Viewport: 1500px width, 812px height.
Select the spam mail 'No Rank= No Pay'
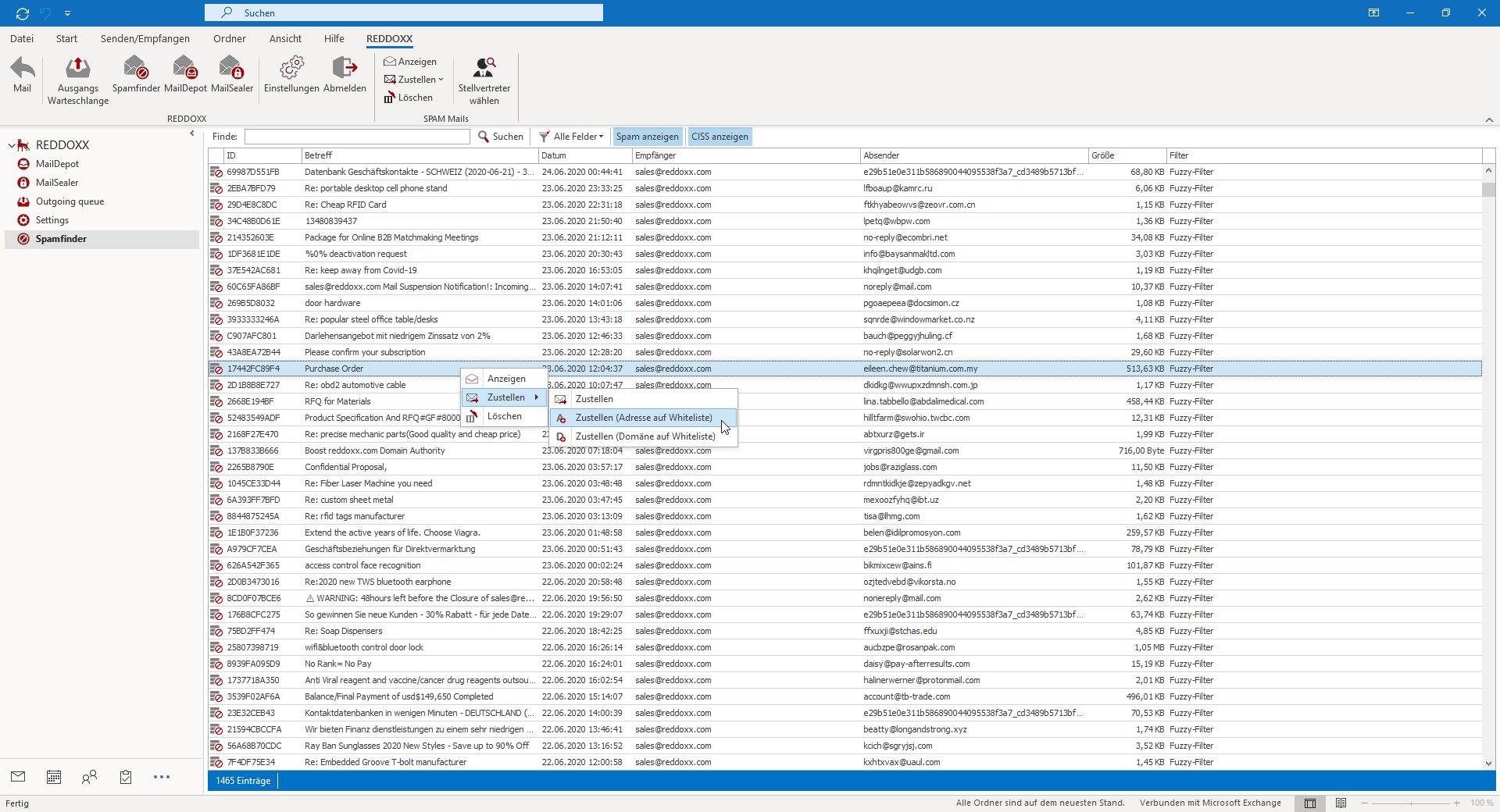tap(845, 664)
